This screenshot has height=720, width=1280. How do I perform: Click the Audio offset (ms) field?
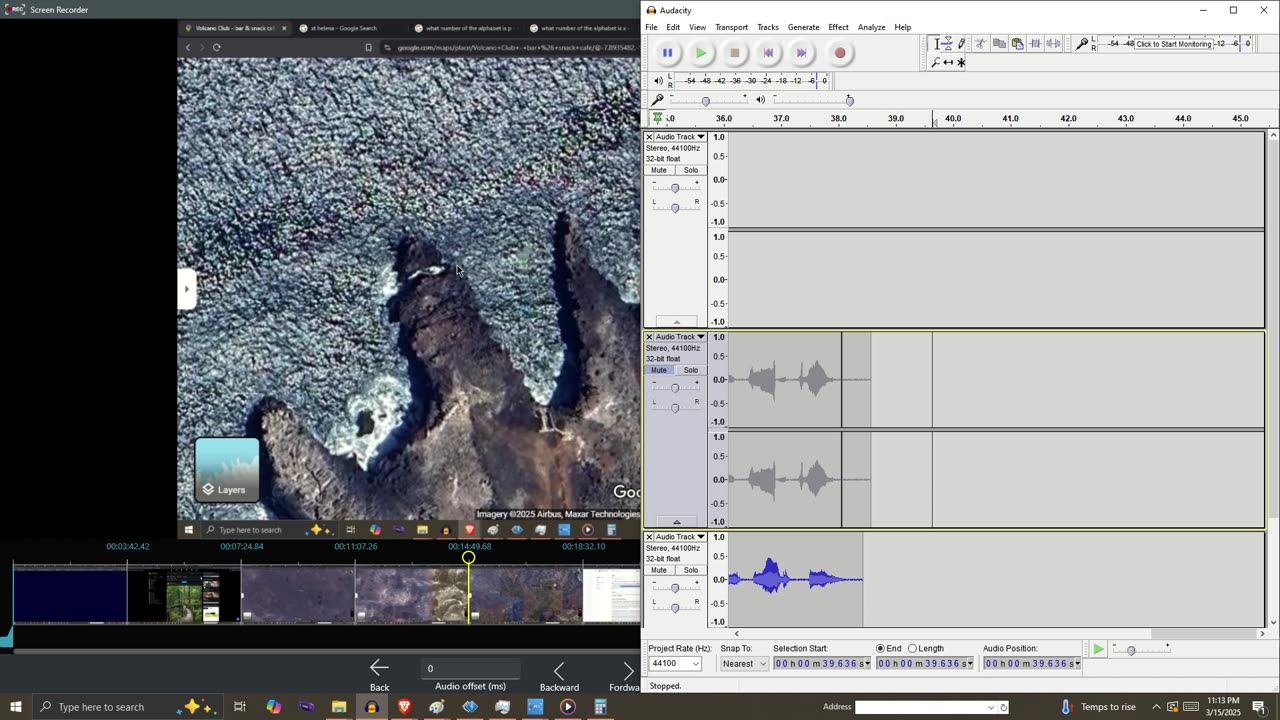point(470,669)
